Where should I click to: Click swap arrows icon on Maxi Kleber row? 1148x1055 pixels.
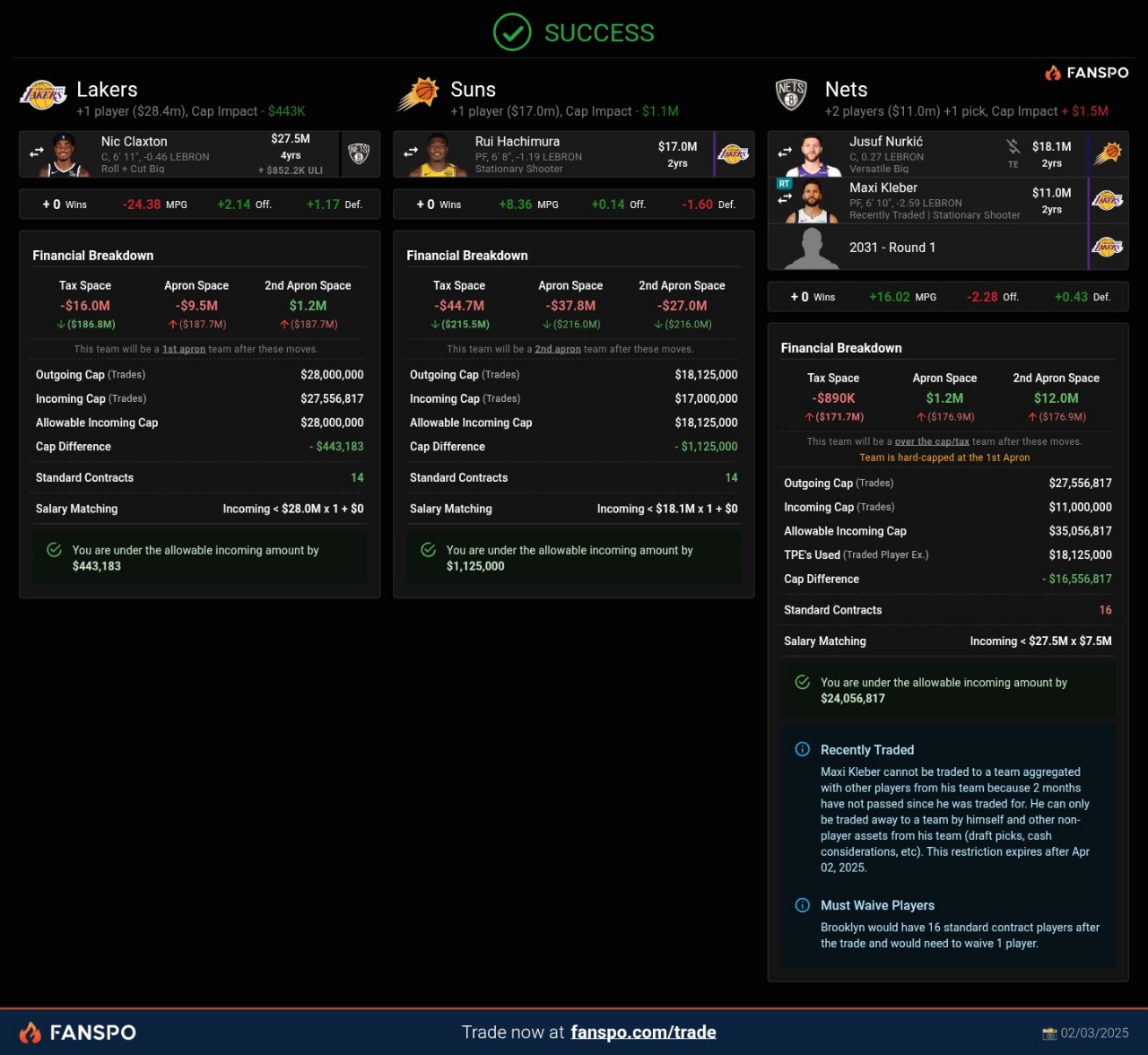(785, 197)
